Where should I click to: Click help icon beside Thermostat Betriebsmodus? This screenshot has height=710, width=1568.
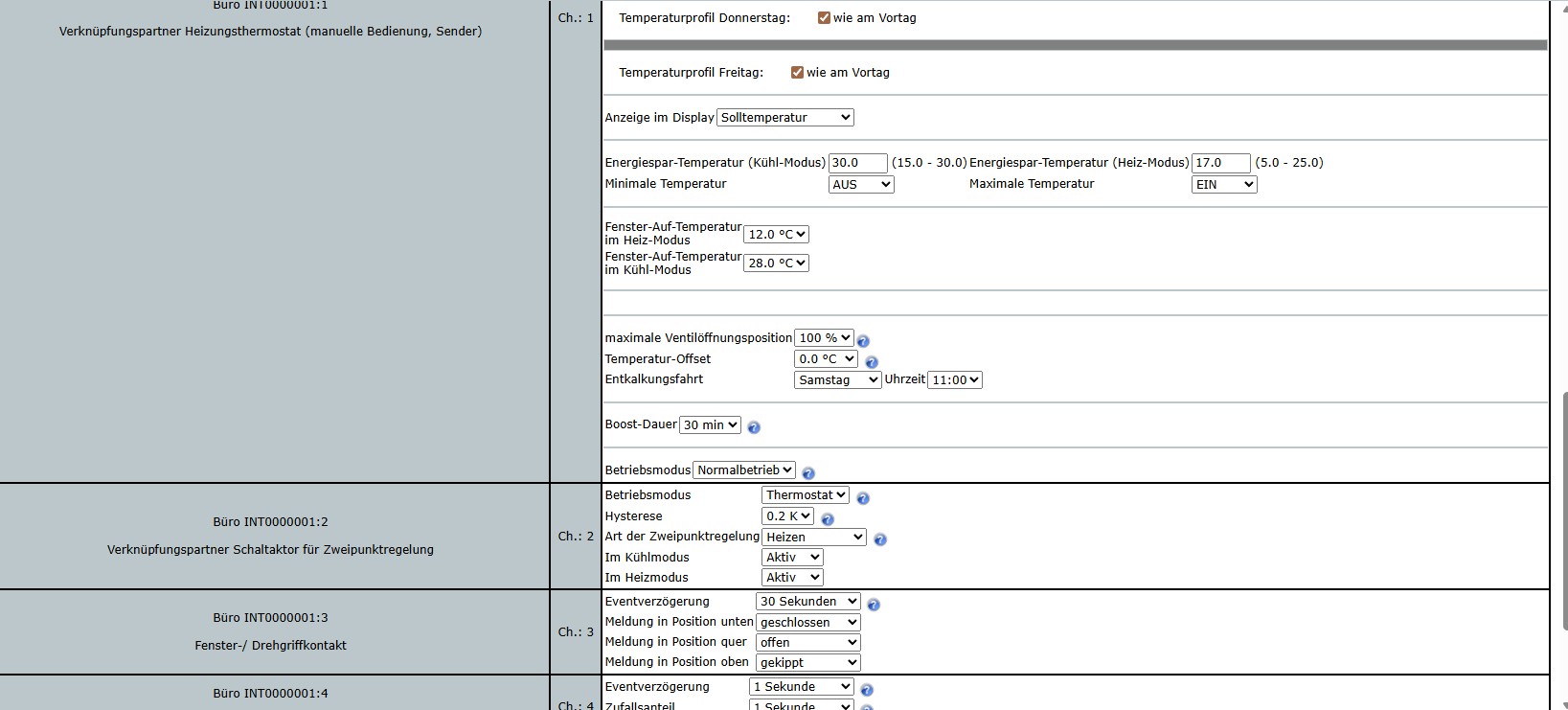point(863,498)
